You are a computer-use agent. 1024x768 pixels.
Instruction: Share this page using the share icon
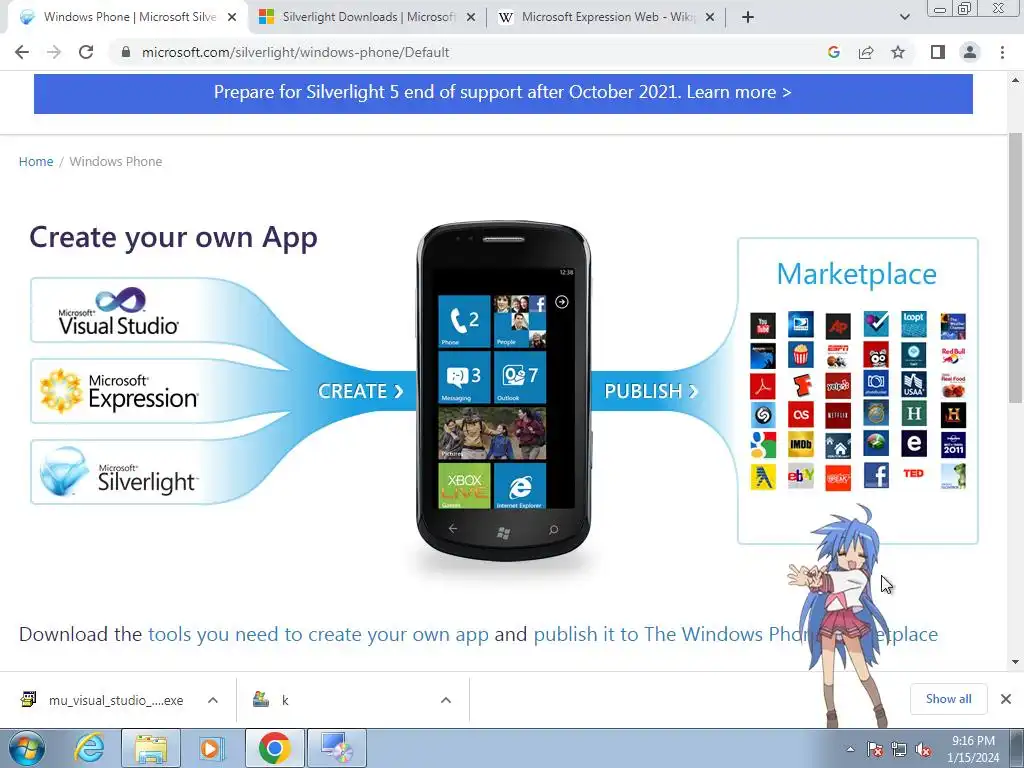pos(866,52)
